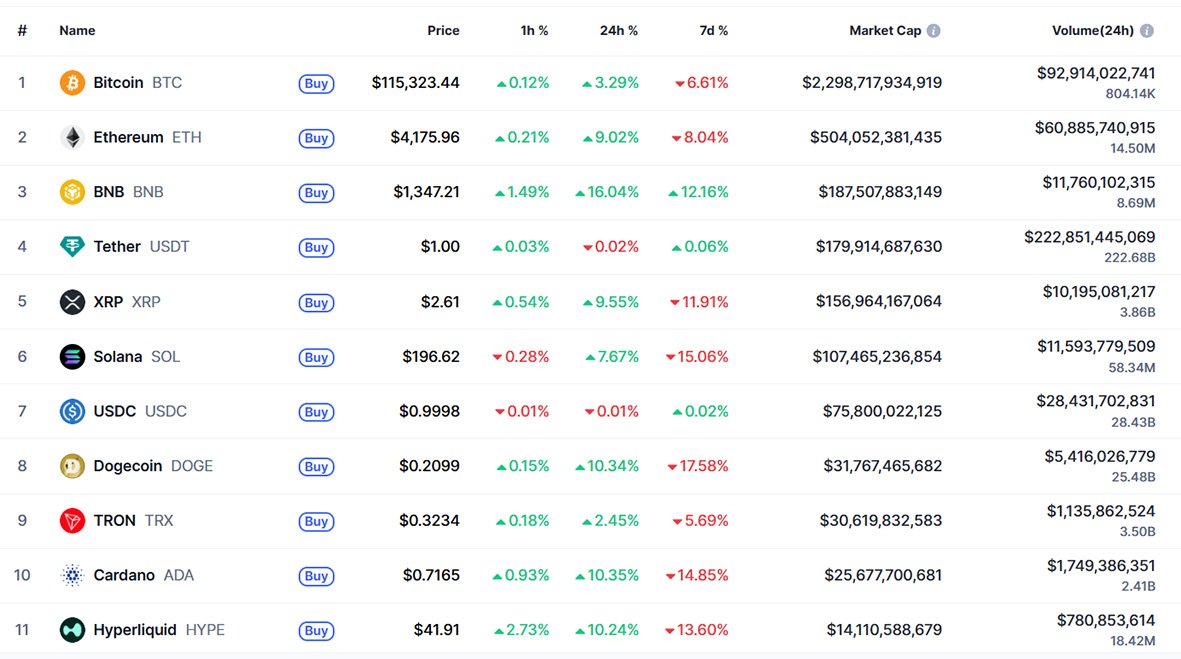Click the BNB yellow logo icon
Viewport: 1181px width, 659px height.
72,192
